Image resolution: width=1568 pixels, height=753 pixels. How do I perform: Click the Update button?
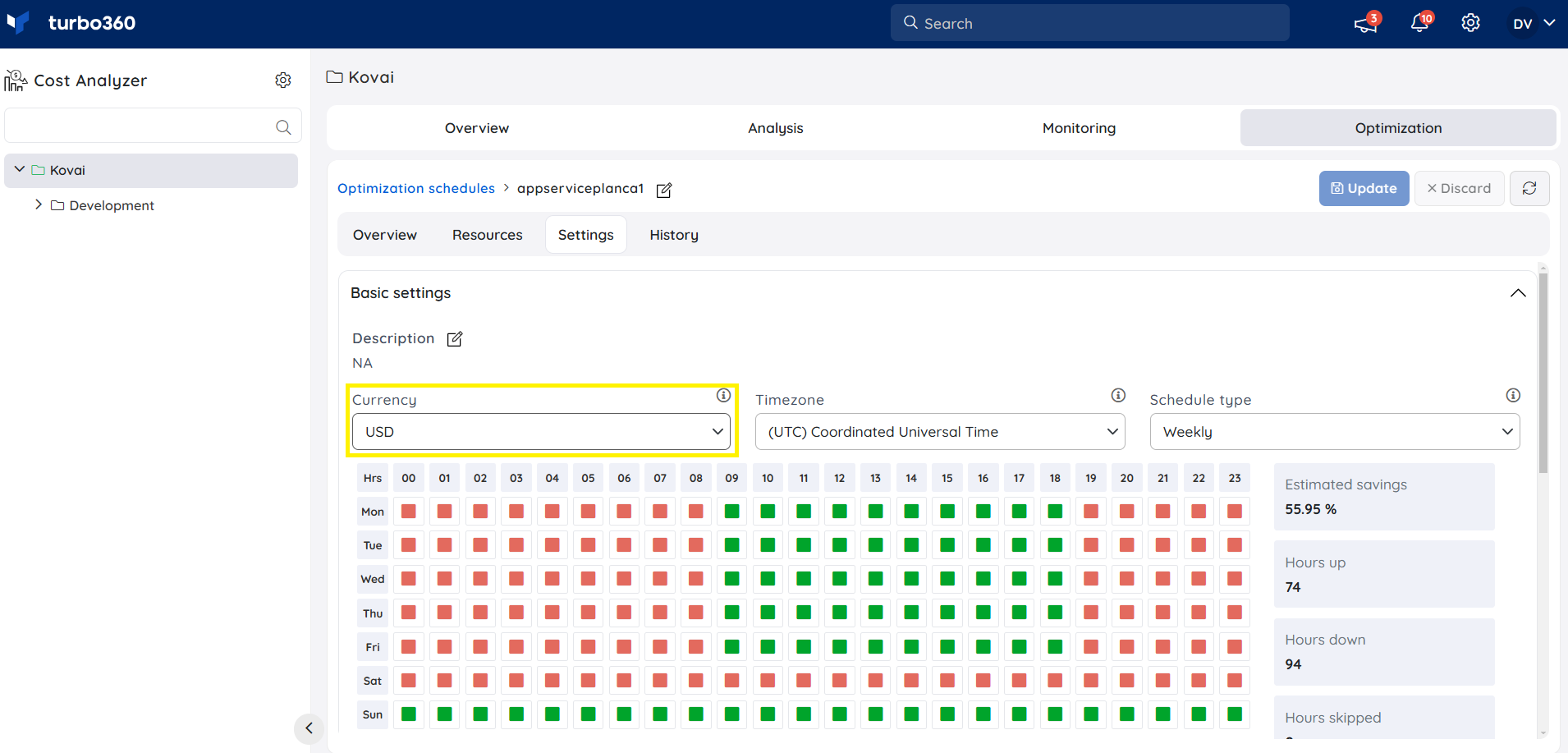1364,188
